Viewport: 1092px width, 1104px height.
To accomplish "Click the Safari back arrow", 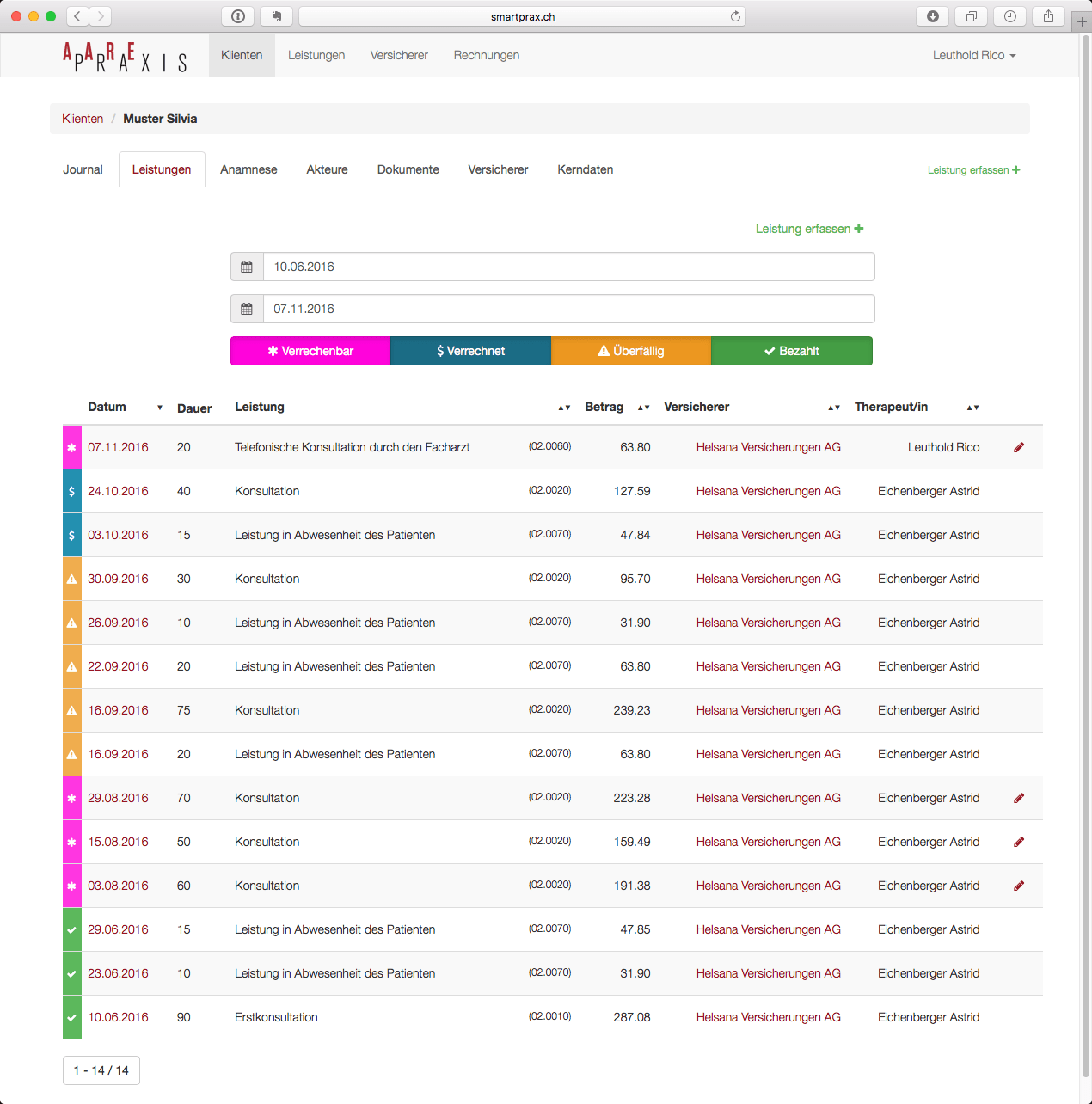I will click(77, 16).
